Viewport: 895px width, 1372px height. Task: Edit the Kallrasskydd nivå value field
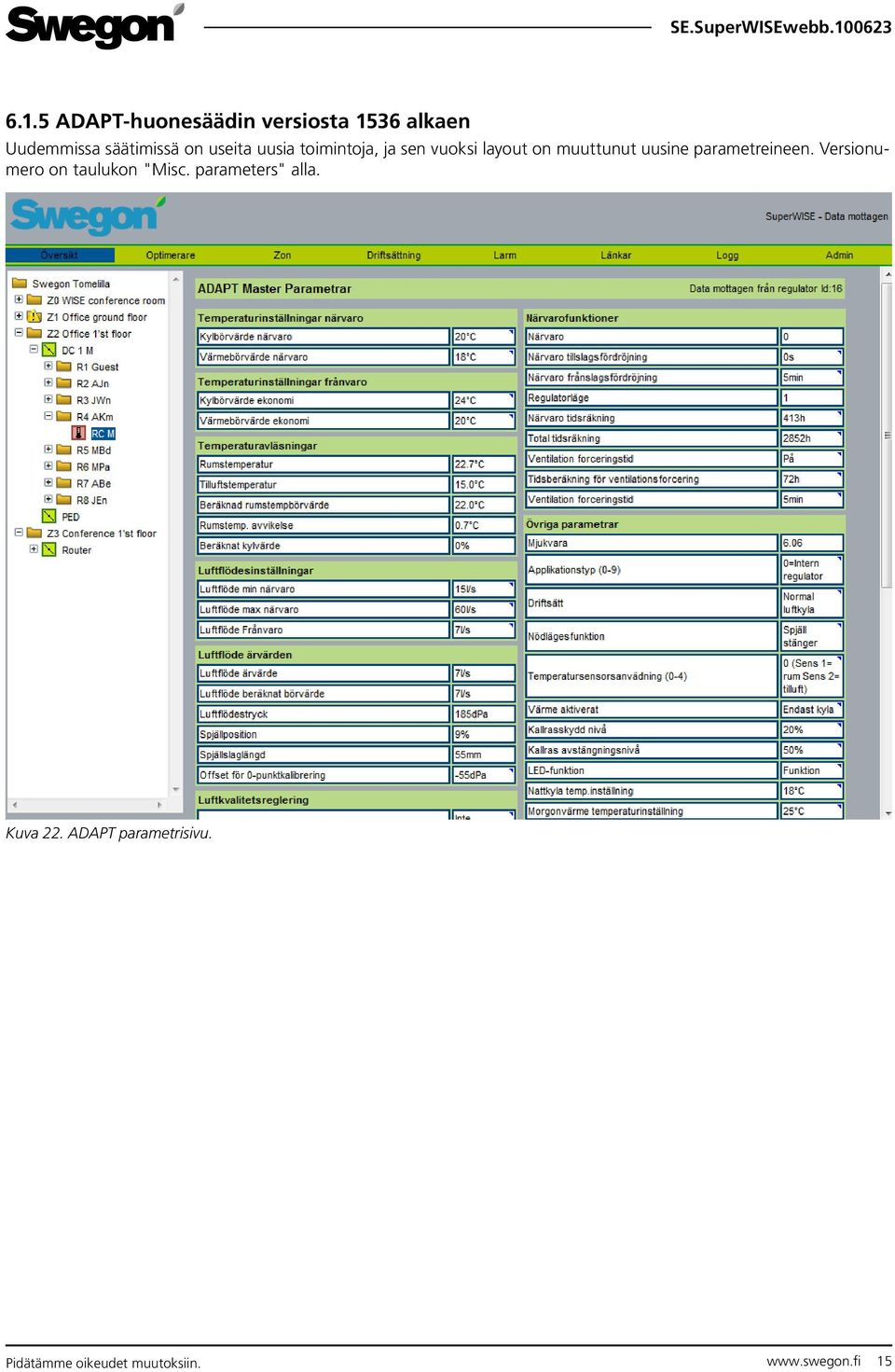(812, 729)
